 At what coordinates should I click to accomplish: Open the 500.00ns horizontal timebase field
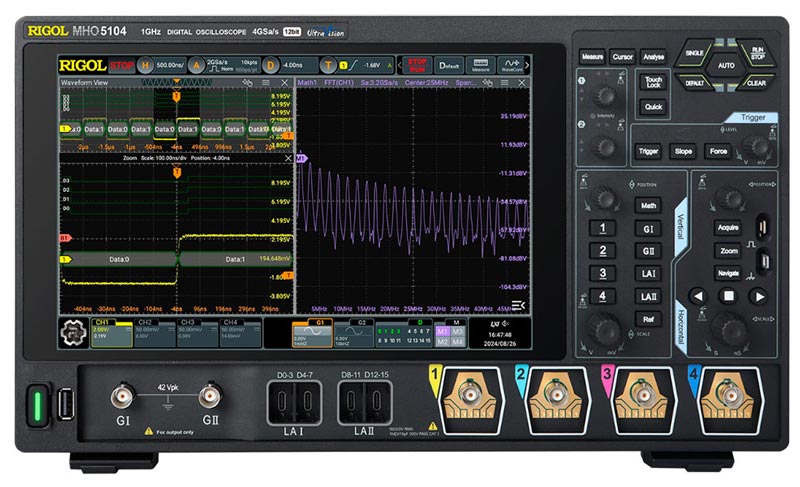[170, 65]
